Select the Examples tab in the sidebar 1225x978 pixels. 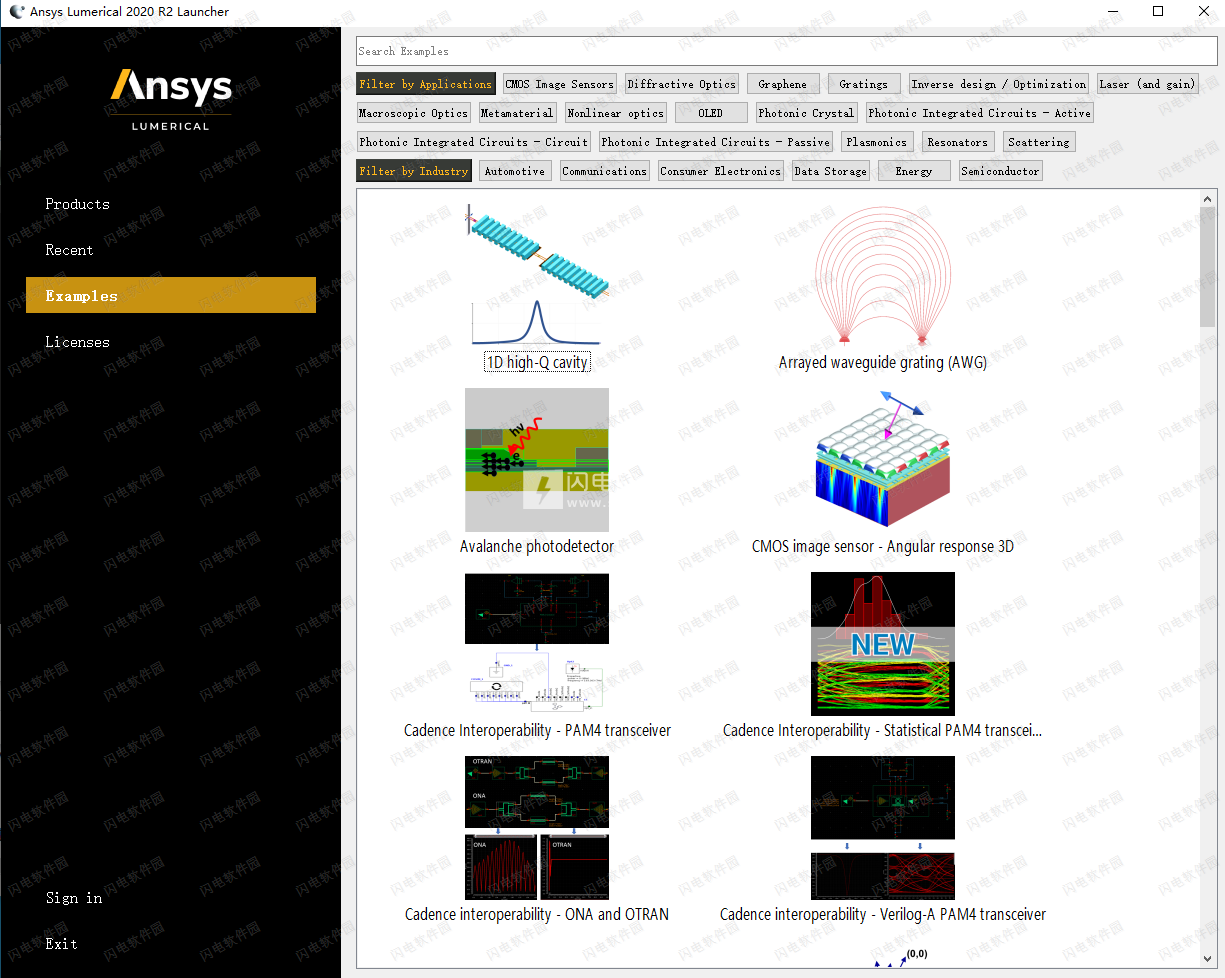tap(171, 296)
